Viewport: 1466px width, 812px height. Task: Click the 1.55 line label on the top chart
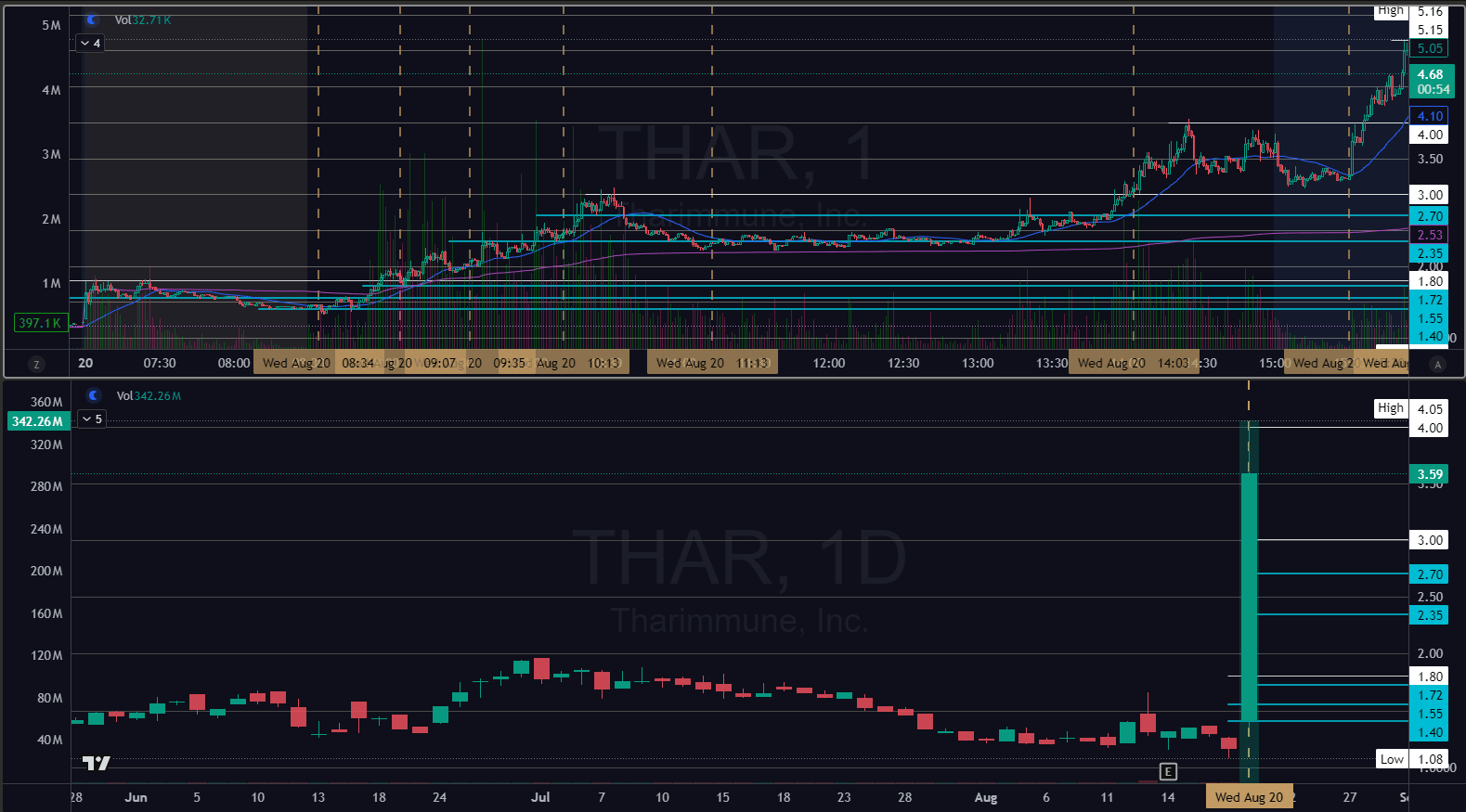tap(1430, 318)
